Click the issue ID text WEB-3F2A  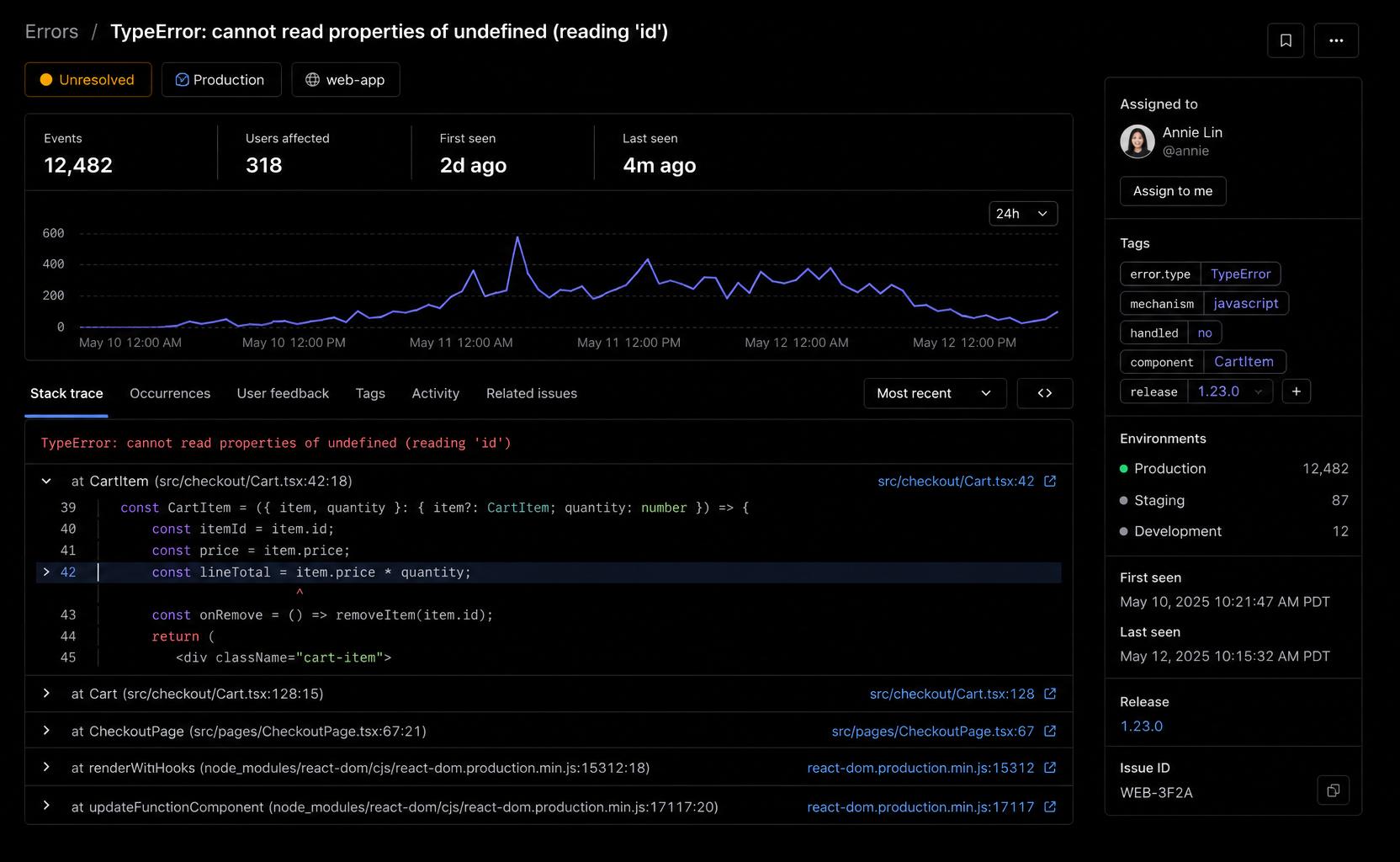pyautogui.click(x=1156, y=792)
